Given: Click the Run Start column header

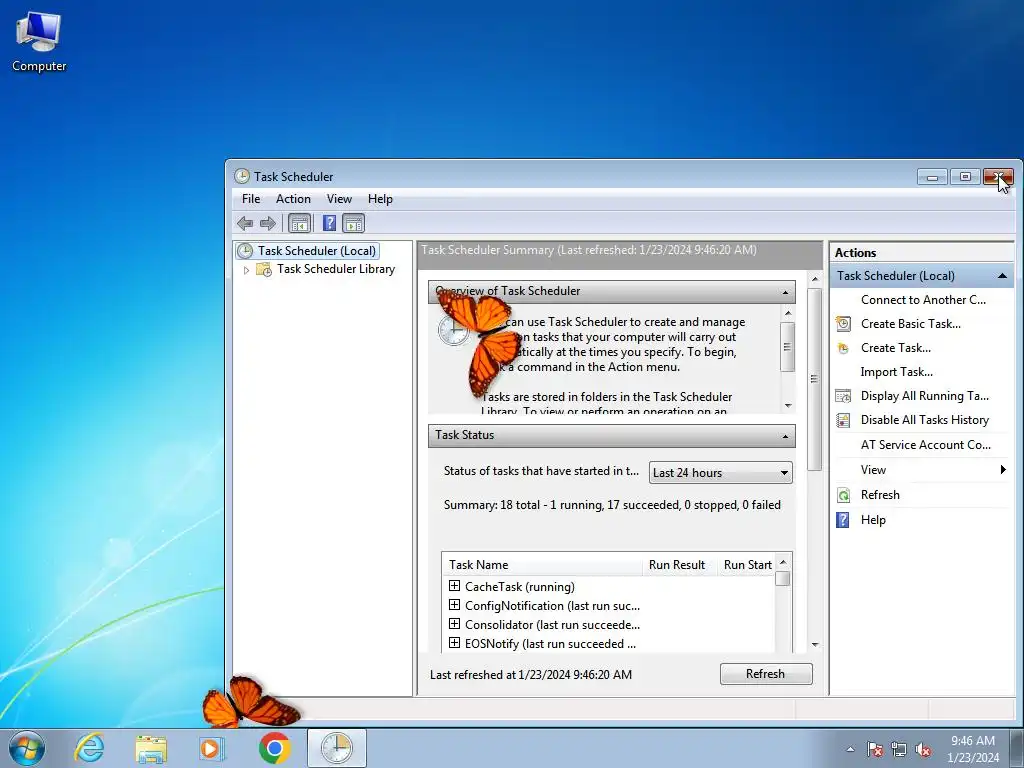Looking at the screenshot, I should pos(747,565).
